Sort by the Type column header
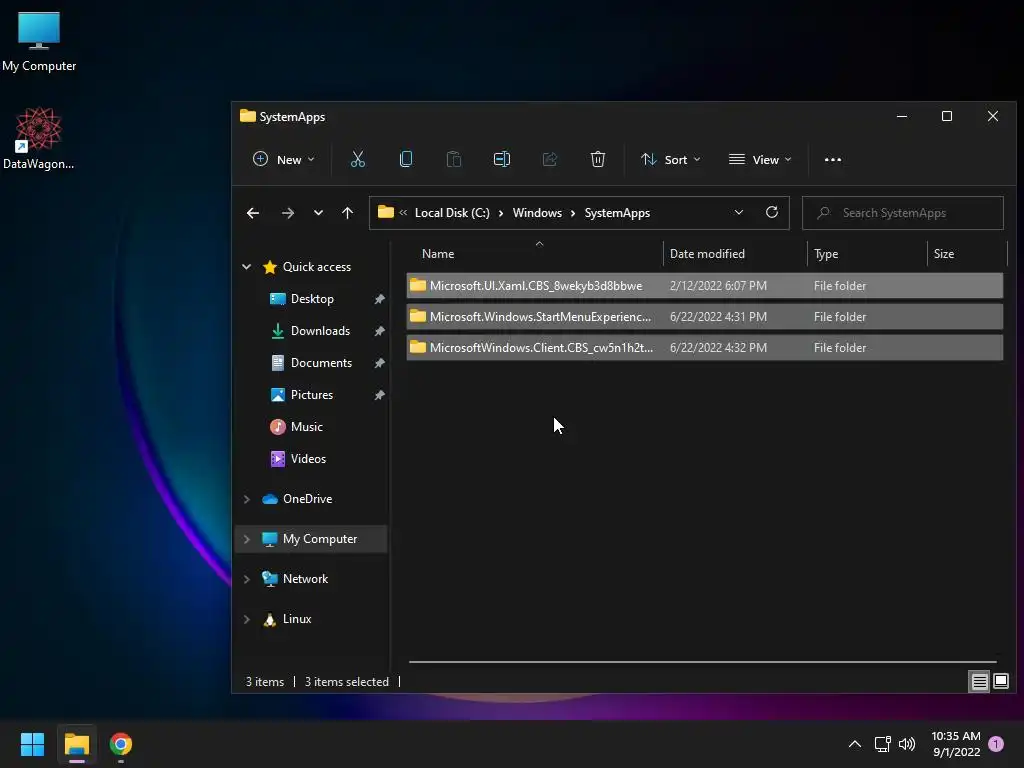 click(867, 253)
